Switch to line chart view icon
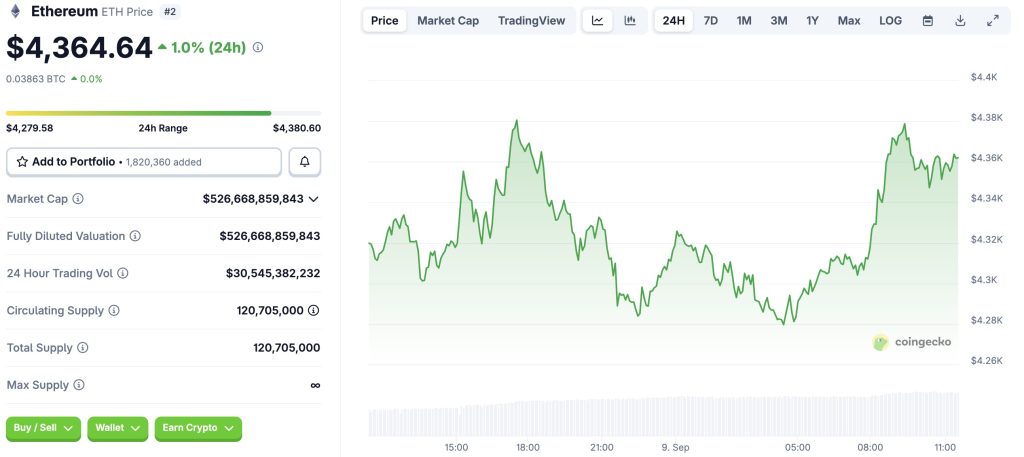The image size is (1024, 457). (597, 20)
